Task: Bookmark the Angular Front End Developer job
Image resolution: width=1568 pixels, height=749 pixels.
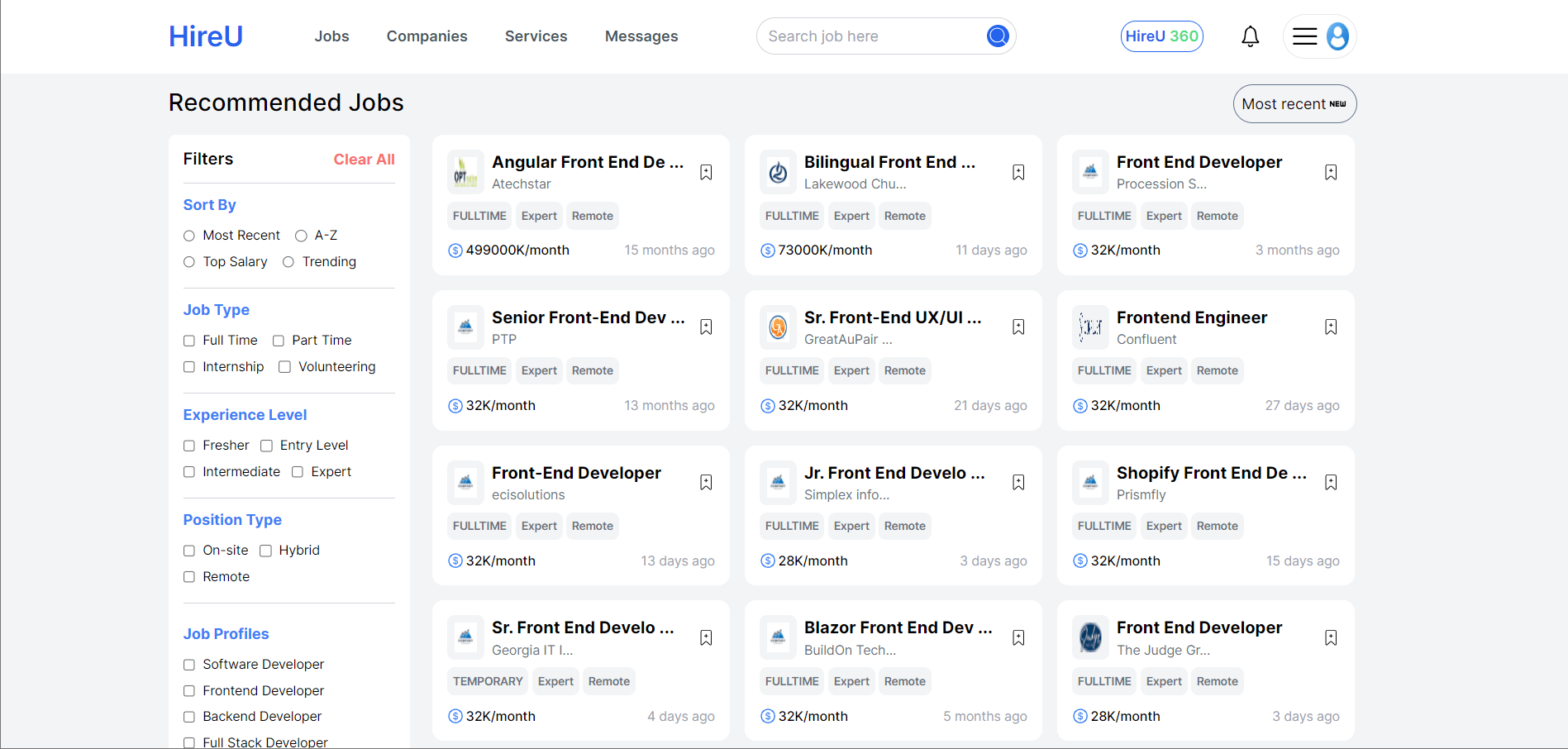Action: coord(706,173)
